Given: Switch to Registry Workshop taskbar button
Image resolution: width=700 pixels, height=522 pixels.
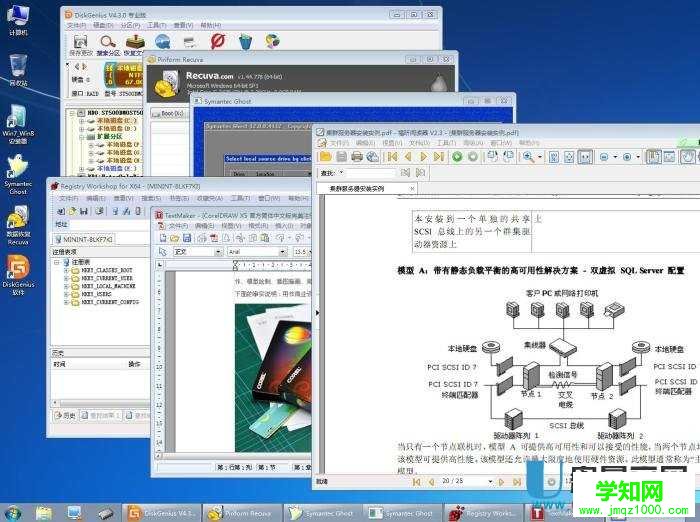Looking at the screenshot, I should click(484, 514).
